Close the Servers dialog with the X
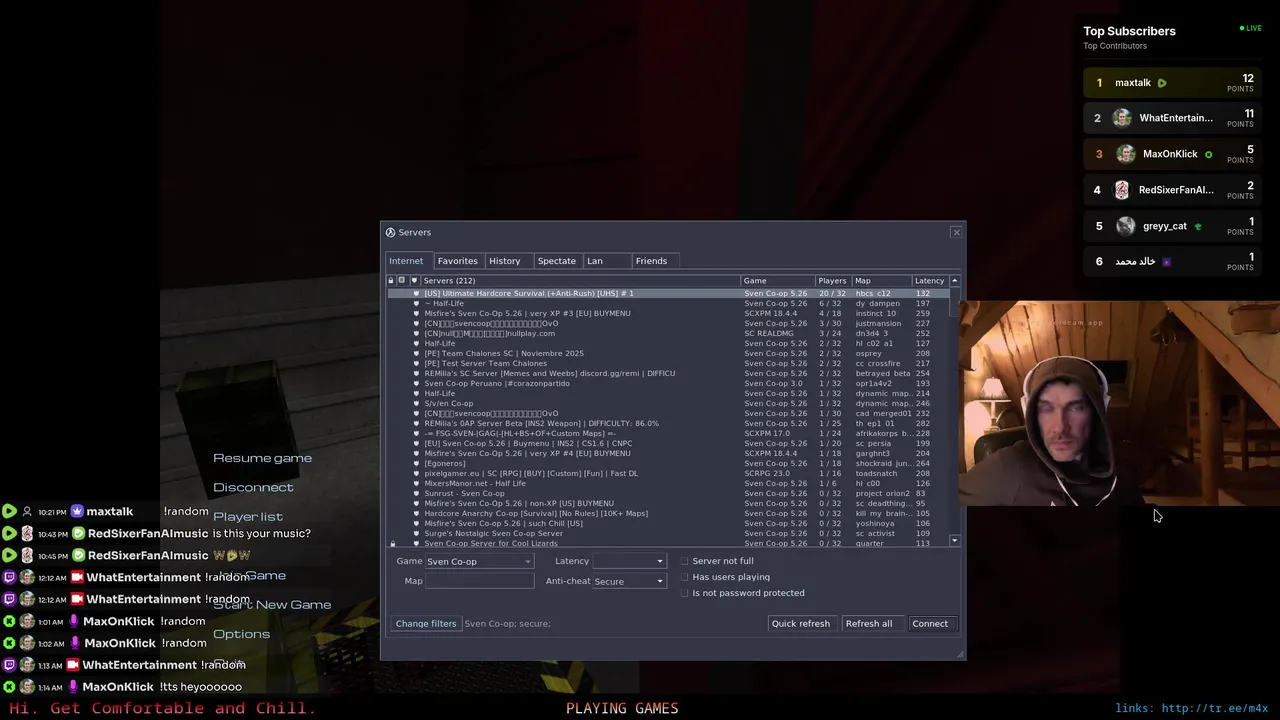Viewport: 1280px width, 720px height. 956,232
